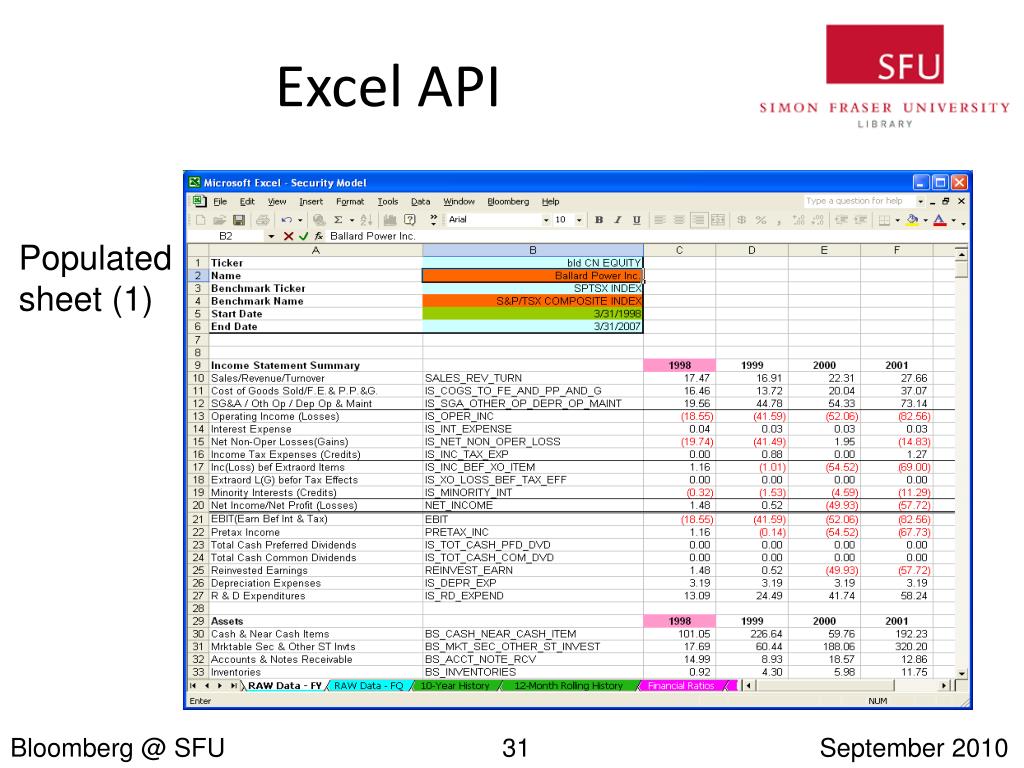Select the S&P/TSX COMPOSITE INDEX cell
The width and height of the screenshot is (1024, 768).
point(533,301)
